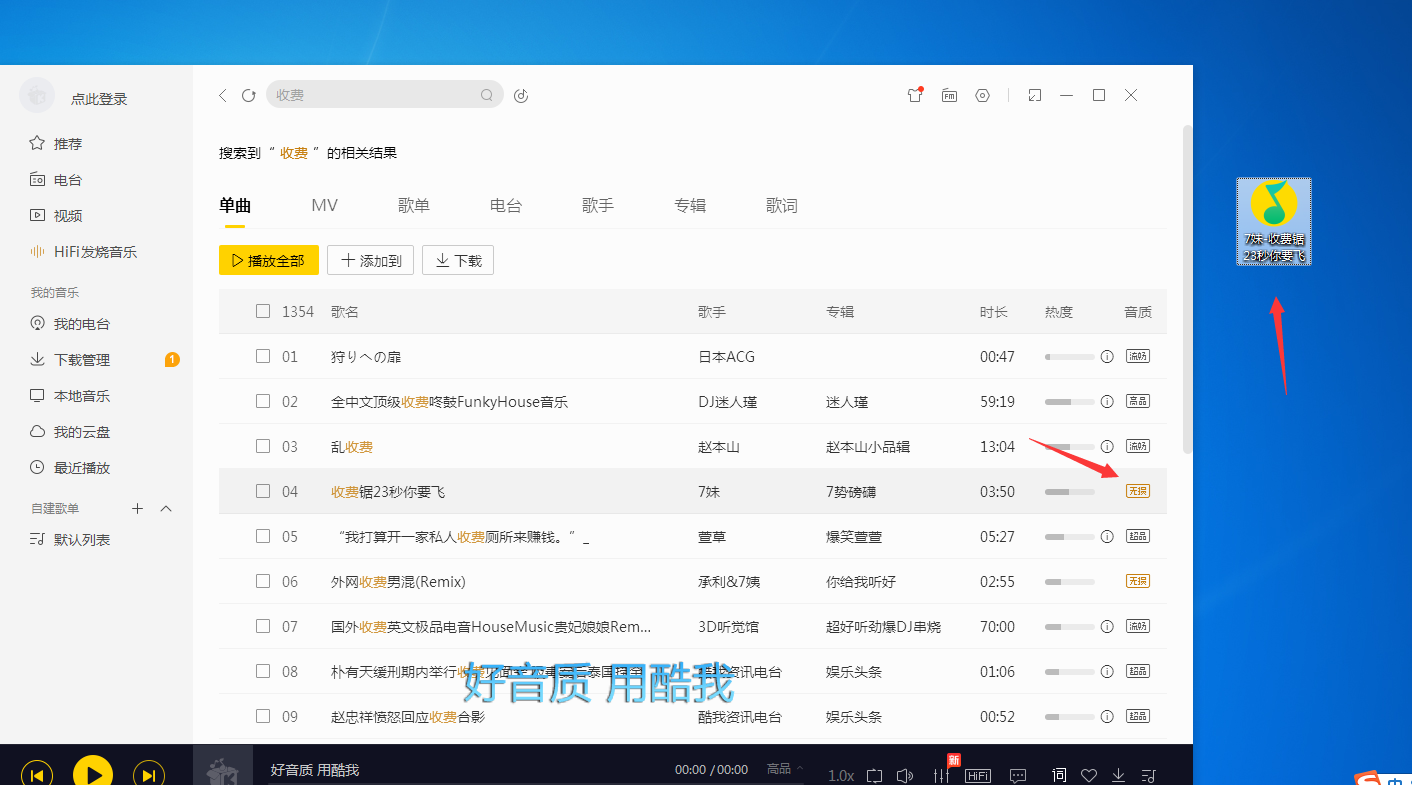Click 播放全部 button
The width and height of the screenshot is (1412, 785).
coord(268,260)
